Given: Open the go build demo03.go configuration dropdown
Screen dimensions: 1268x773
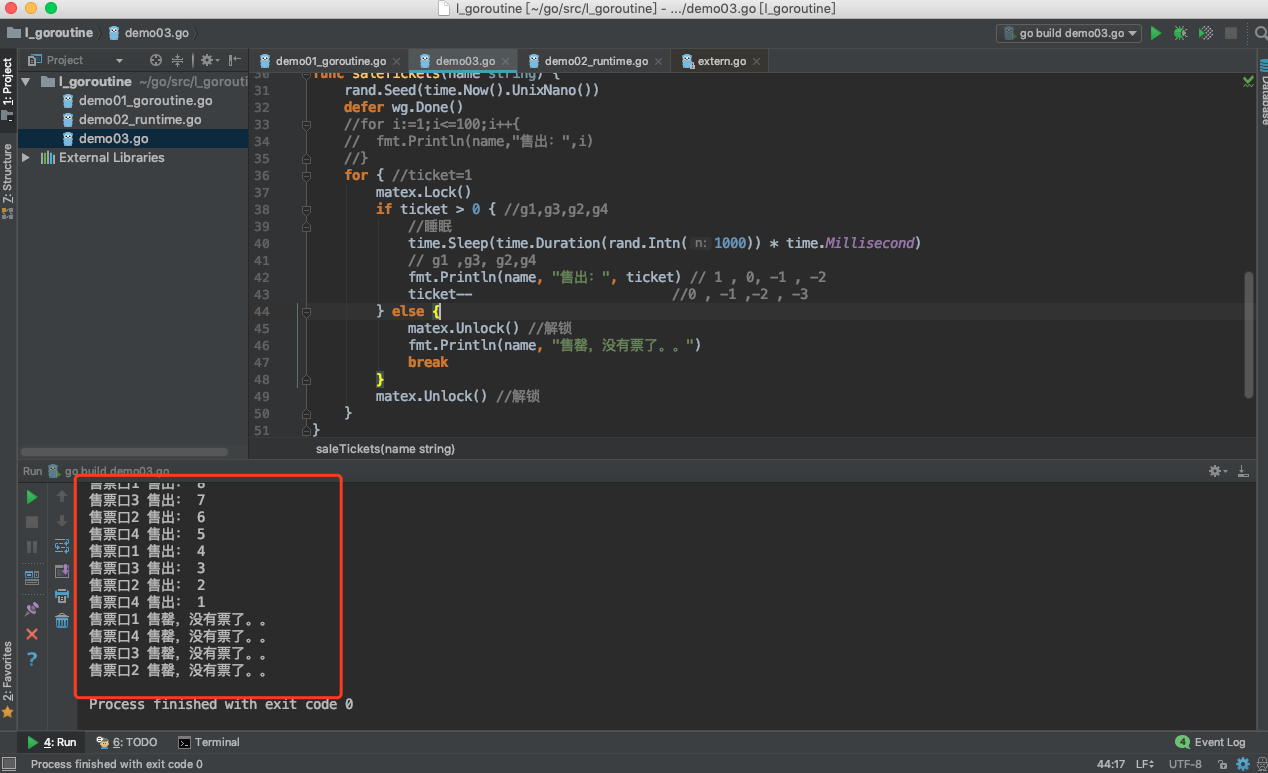Looking at the screenshot, I should [x=1069, y=33].
